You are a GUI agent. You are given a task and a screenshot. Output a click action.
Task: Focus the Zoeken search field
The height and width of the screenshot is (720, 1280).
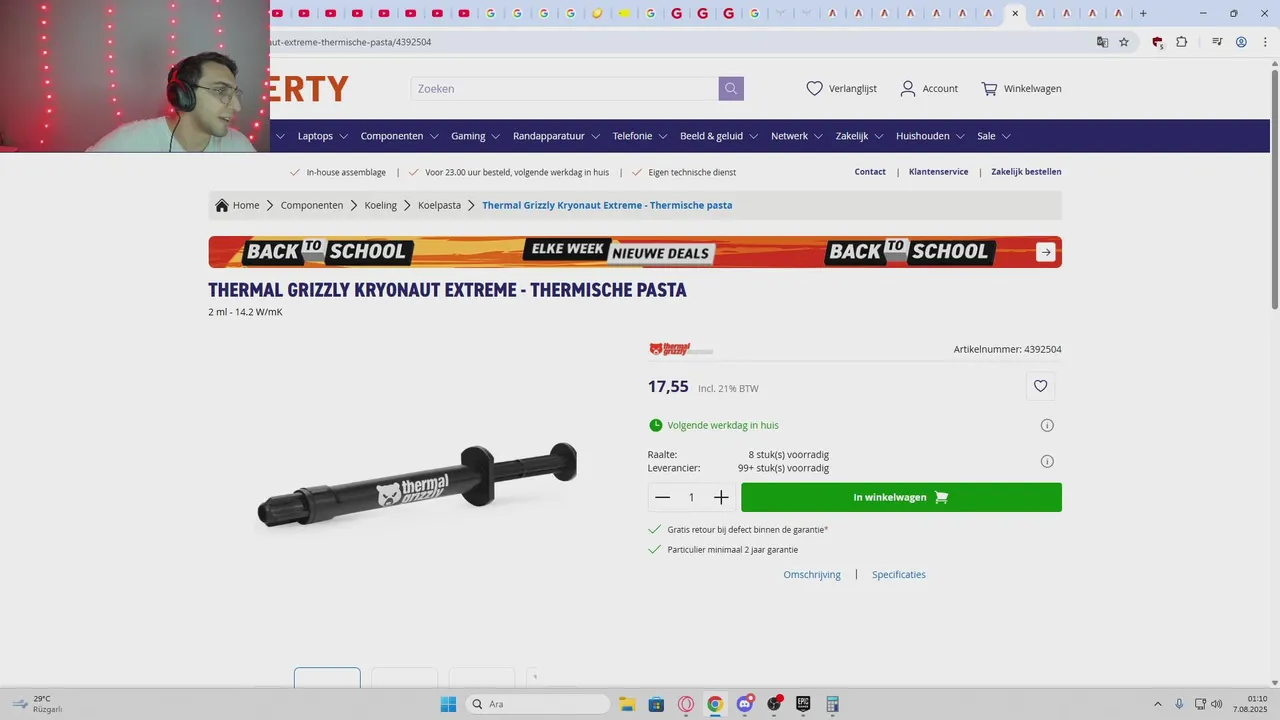point(564,89)
